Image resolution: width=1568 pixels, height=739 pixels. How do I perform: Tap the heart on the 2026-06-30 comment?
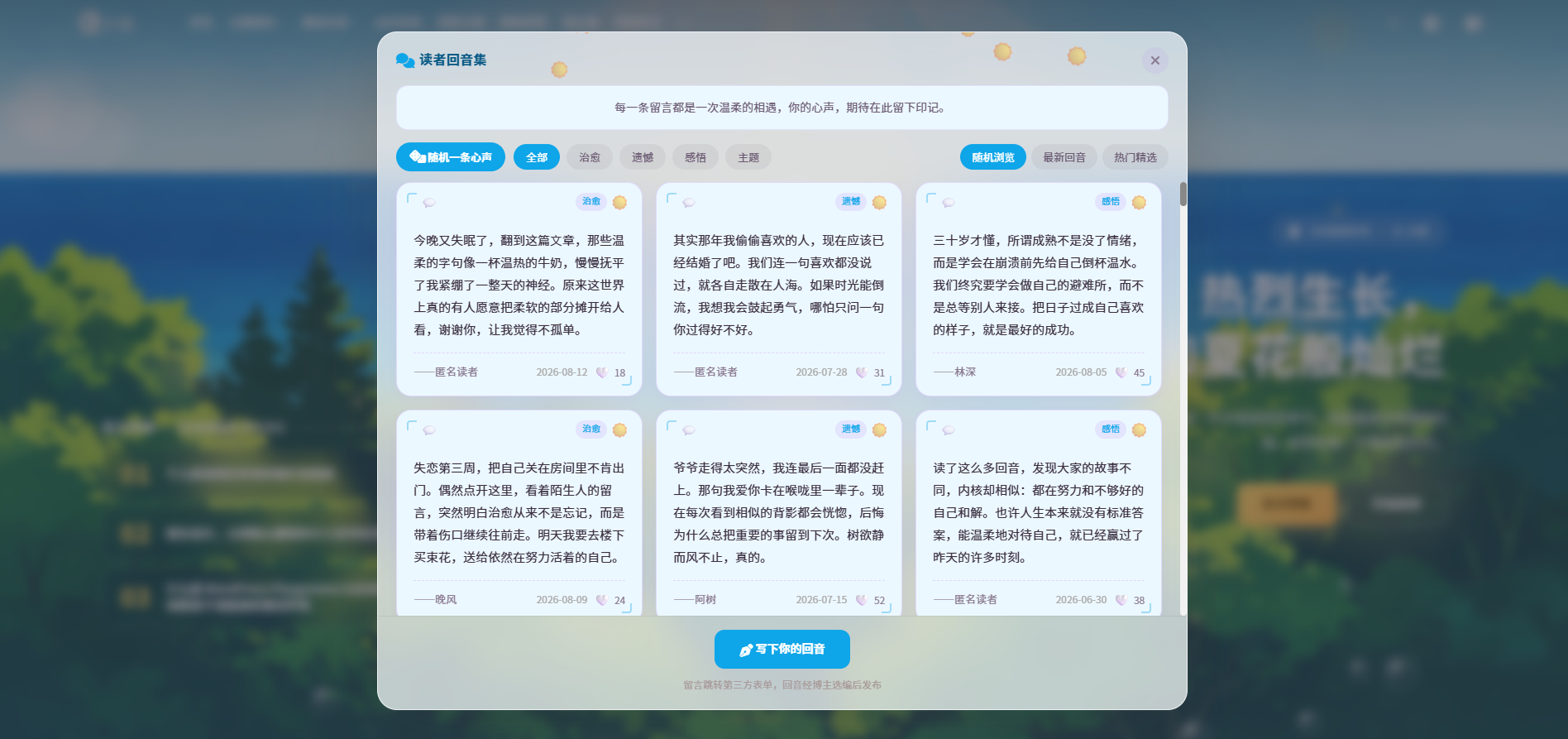coord(1121,600)
